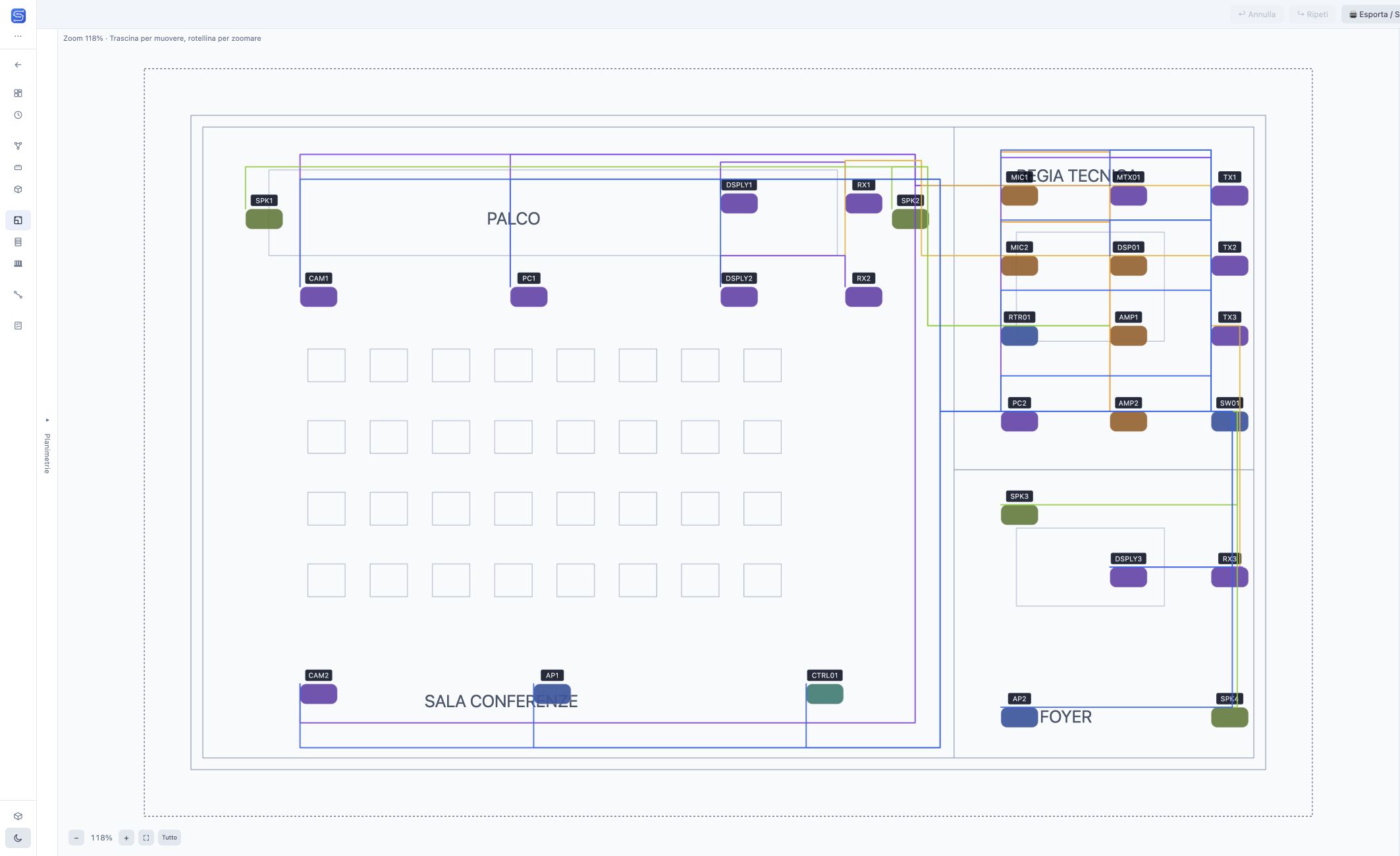Expand the Planimetrie side panel
This screenshot has width=1400, height=856.
pyautogui.click(x=47, y=448)
